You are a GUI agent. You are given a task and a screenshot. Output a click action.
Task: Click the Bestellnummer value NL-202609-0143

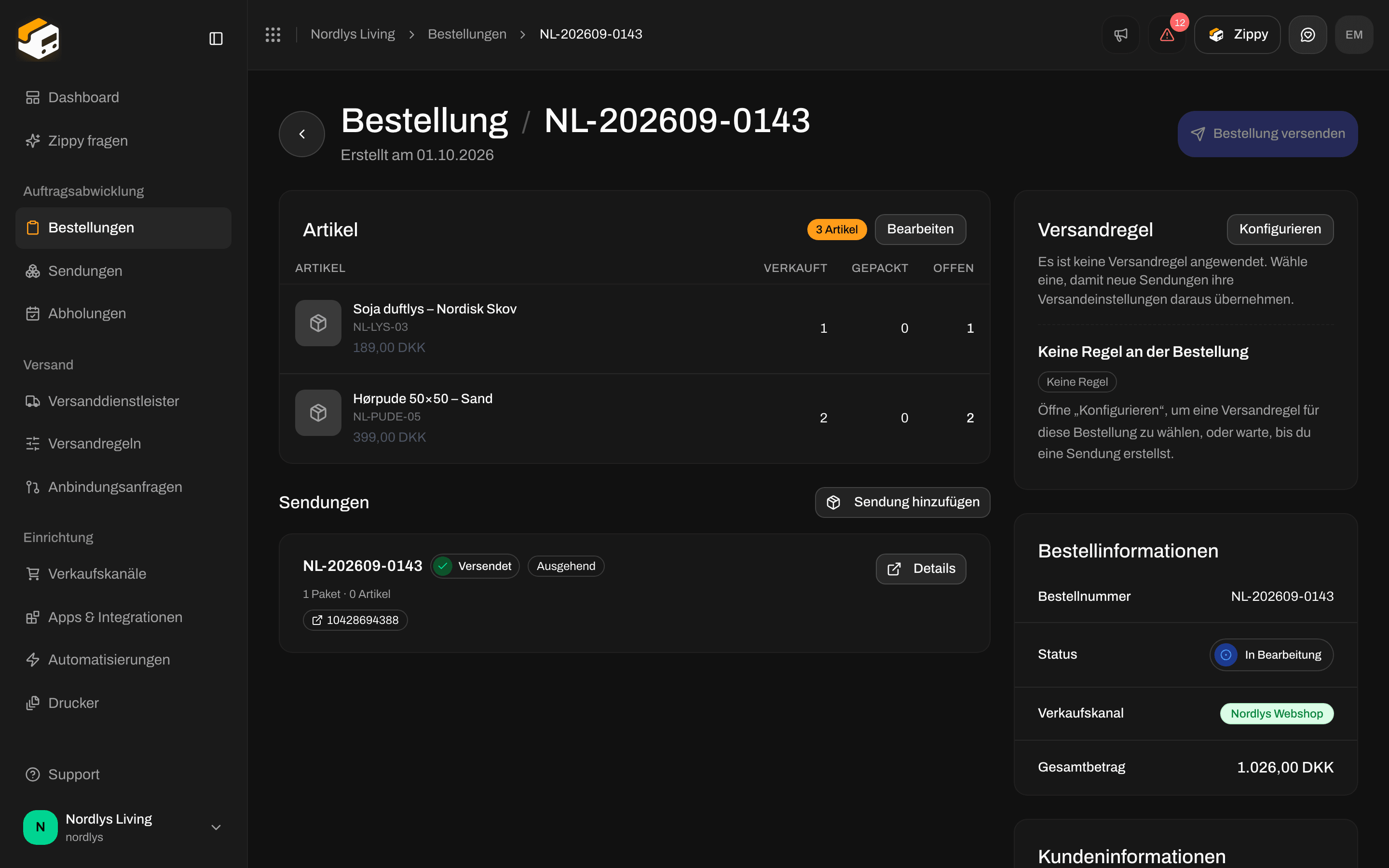pyautogui.click(x=1281, y=597)
